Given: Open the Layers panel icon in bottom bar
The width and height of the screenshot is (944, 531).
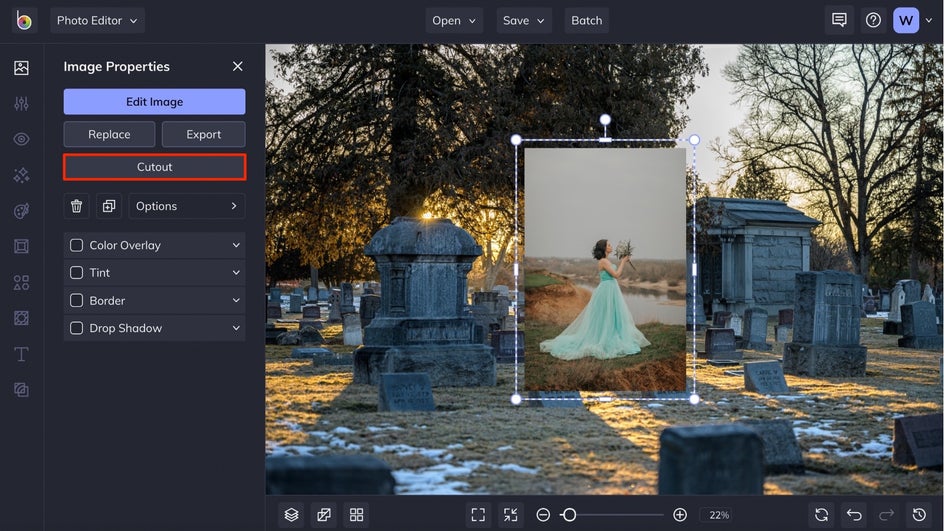Looking at the screenshot, I should click(291, 515).
